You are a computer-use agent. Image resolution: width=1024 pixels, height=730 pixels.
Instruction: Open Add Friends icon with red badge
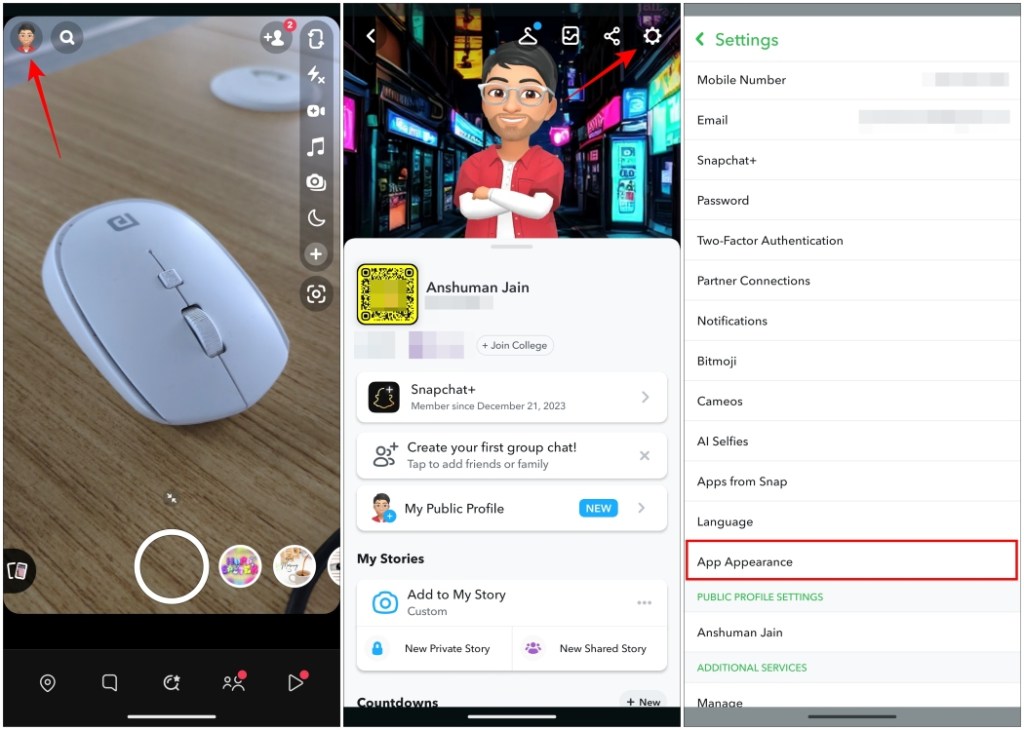pos(276,38)
